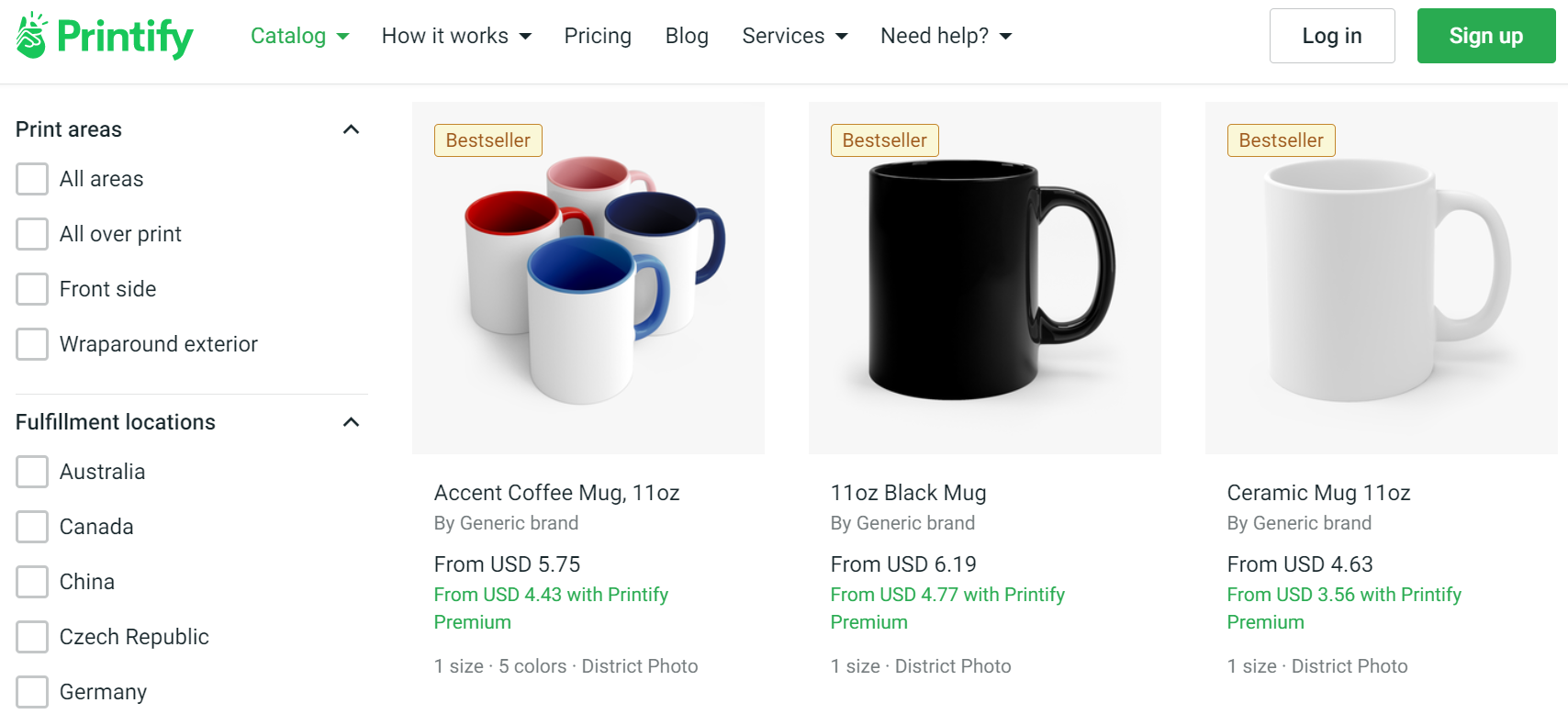Open the How it works dropdown
Image resolution: width=1568 pixels, height=714 pixels.
[x=455, y=36]
